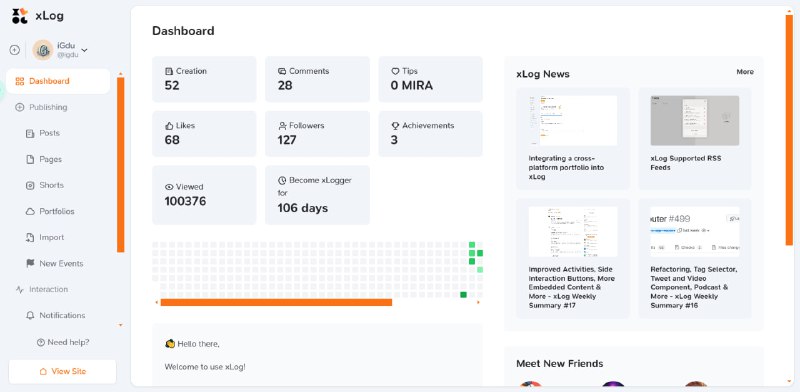Screen dimensions: 800x392
Task: Click the sidebar vertical orange scrollbar
Action: (x=120, y=164)
